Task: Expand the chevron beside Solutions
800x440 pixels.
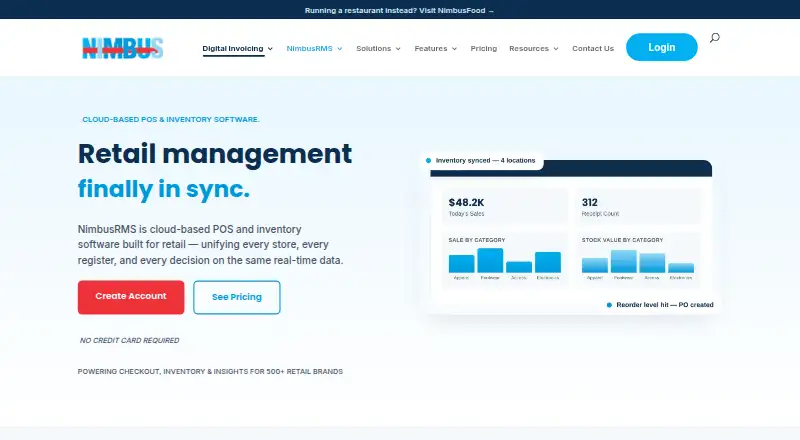Action: (398, 49)
